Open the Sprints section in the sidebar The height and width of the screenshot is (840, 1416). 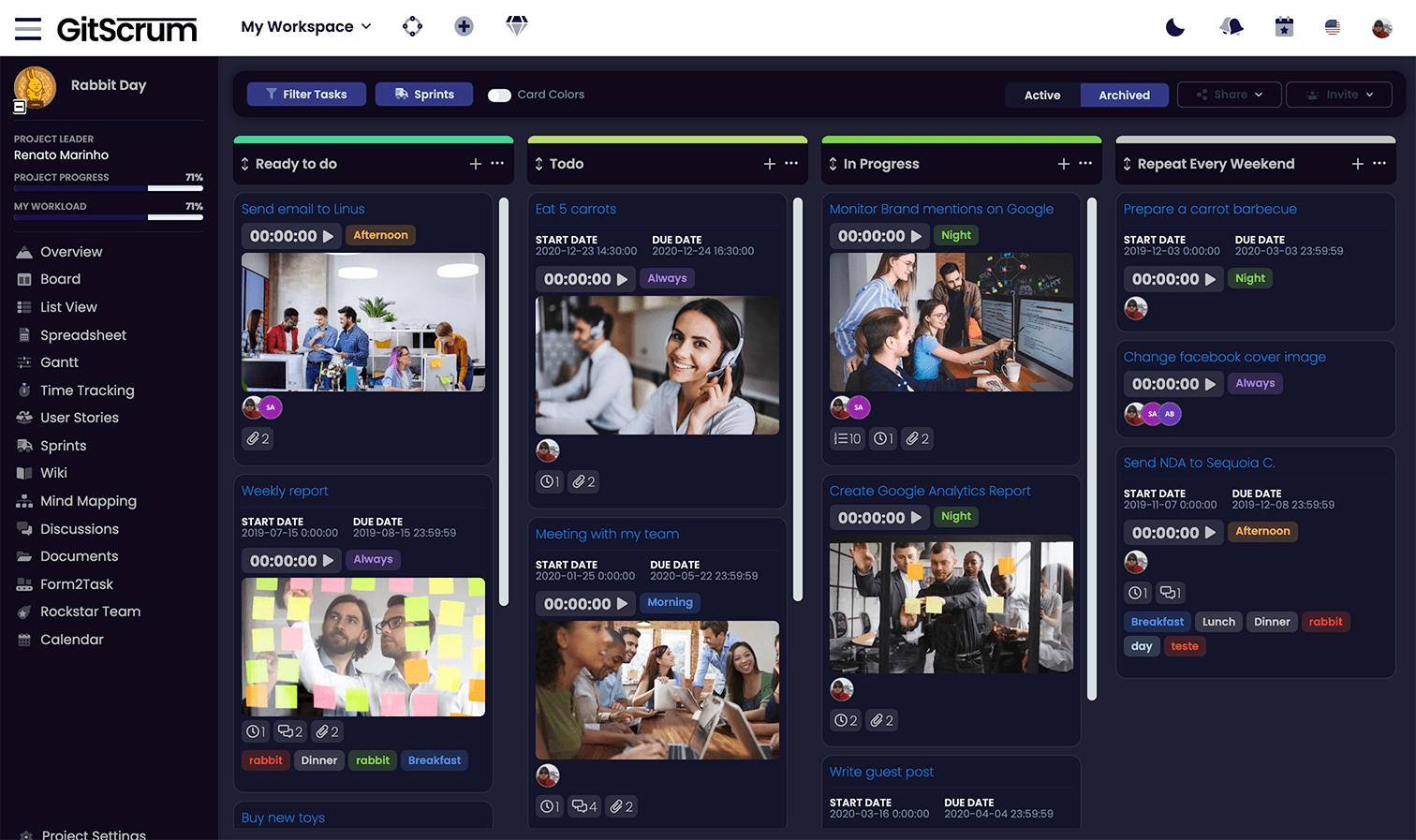tap(65, 445)
